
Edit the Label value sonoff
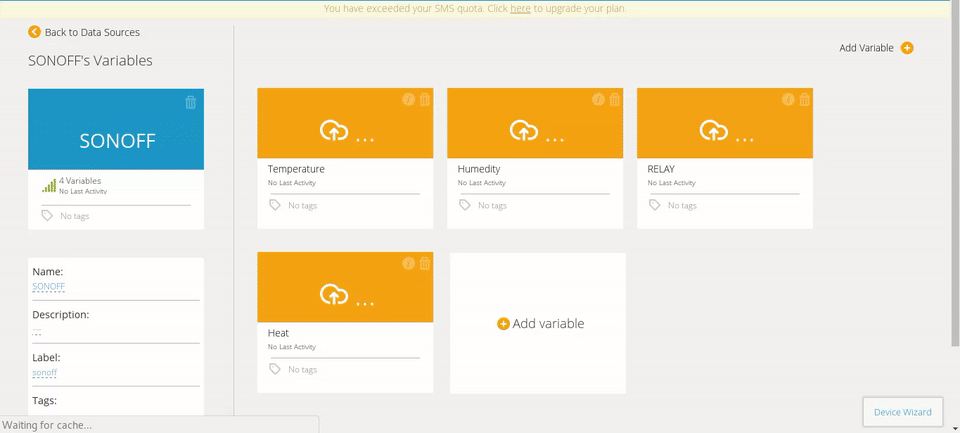click(x=45, y=372)
